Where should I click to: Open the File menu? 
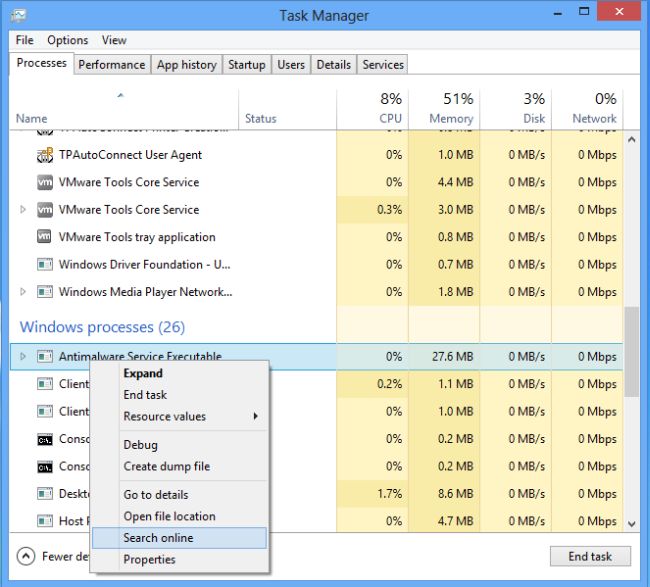[24, 40]
